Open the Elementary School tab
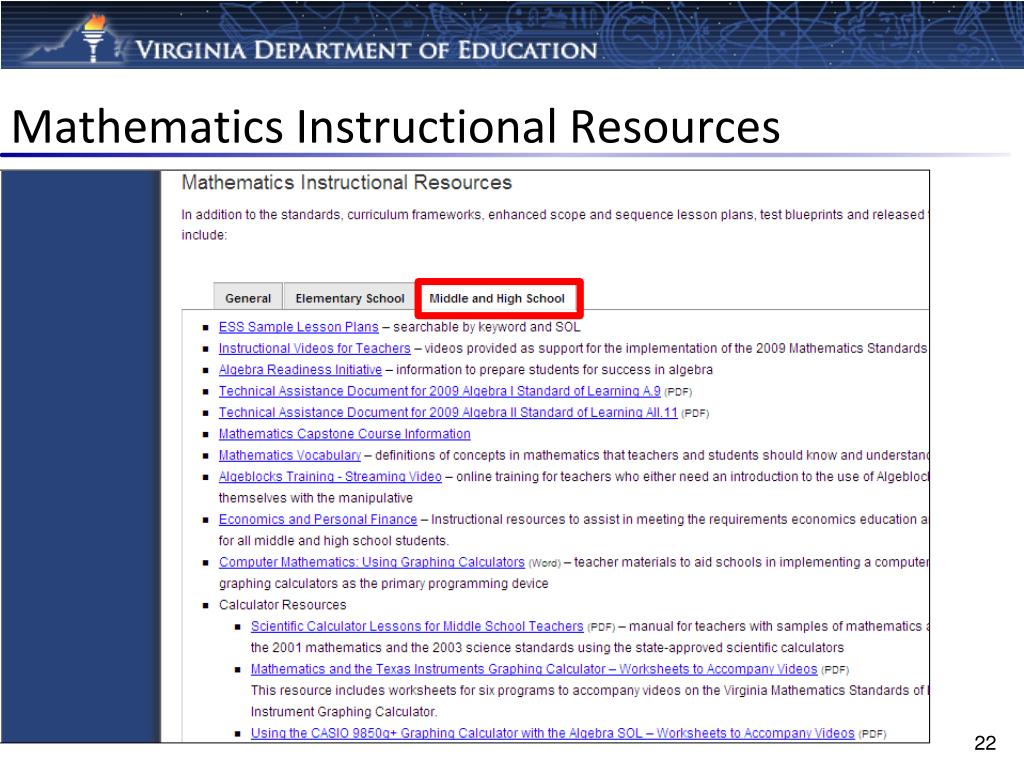This screenshot has height=768, width=1024. (x=349, y=298)
